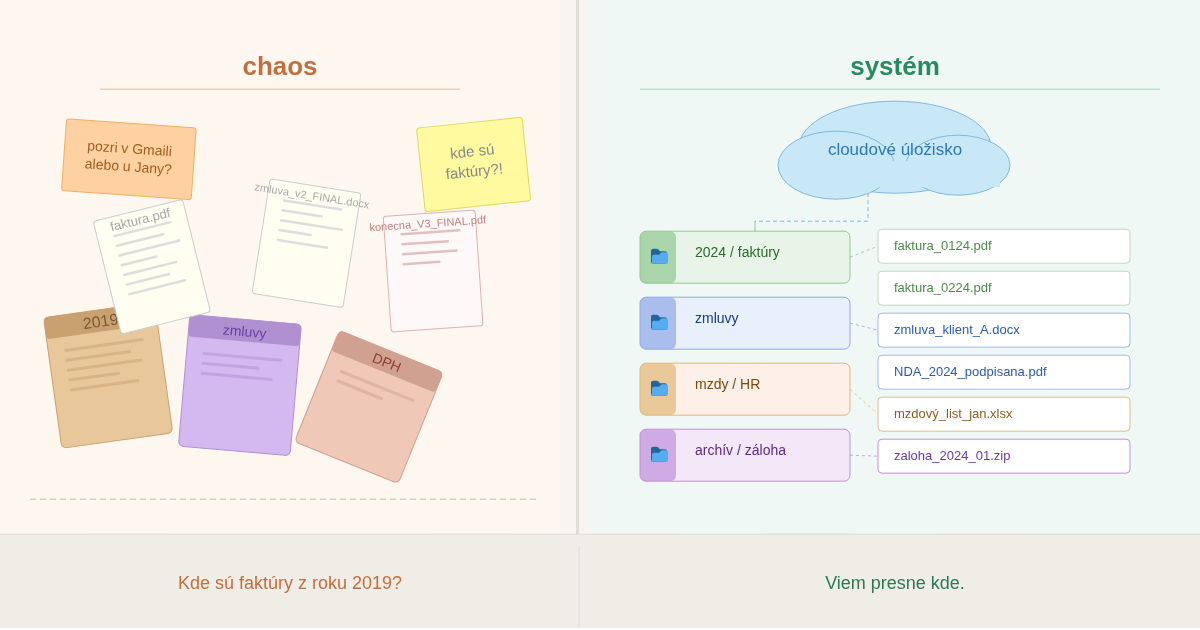Select the folder icon next to mzdy / HR
Image resolution: width=1200 pixels, height=630 pixels.
[659, 389]
